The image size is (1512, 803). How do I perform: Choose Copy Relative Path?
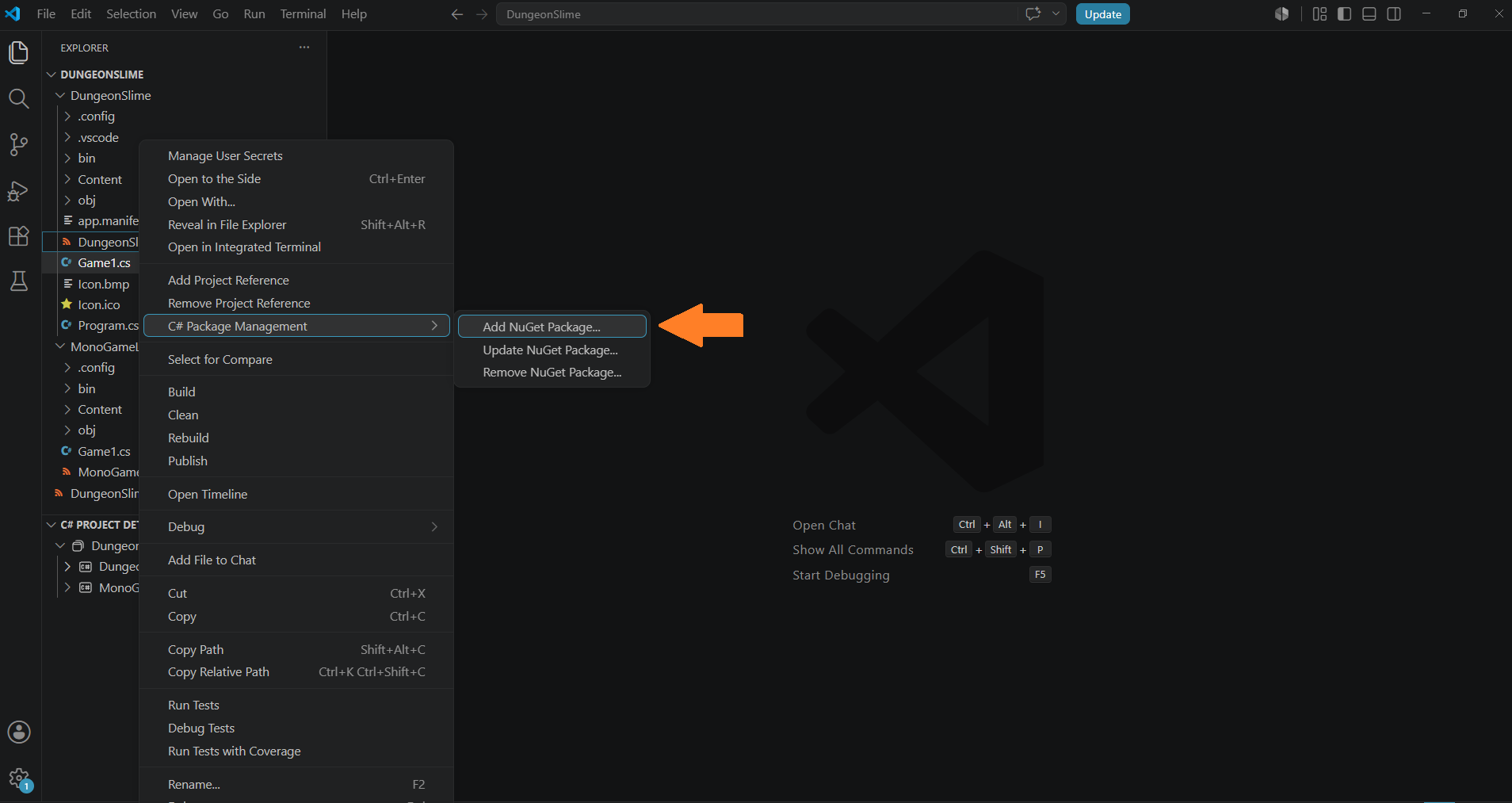(x=296, y=672)
